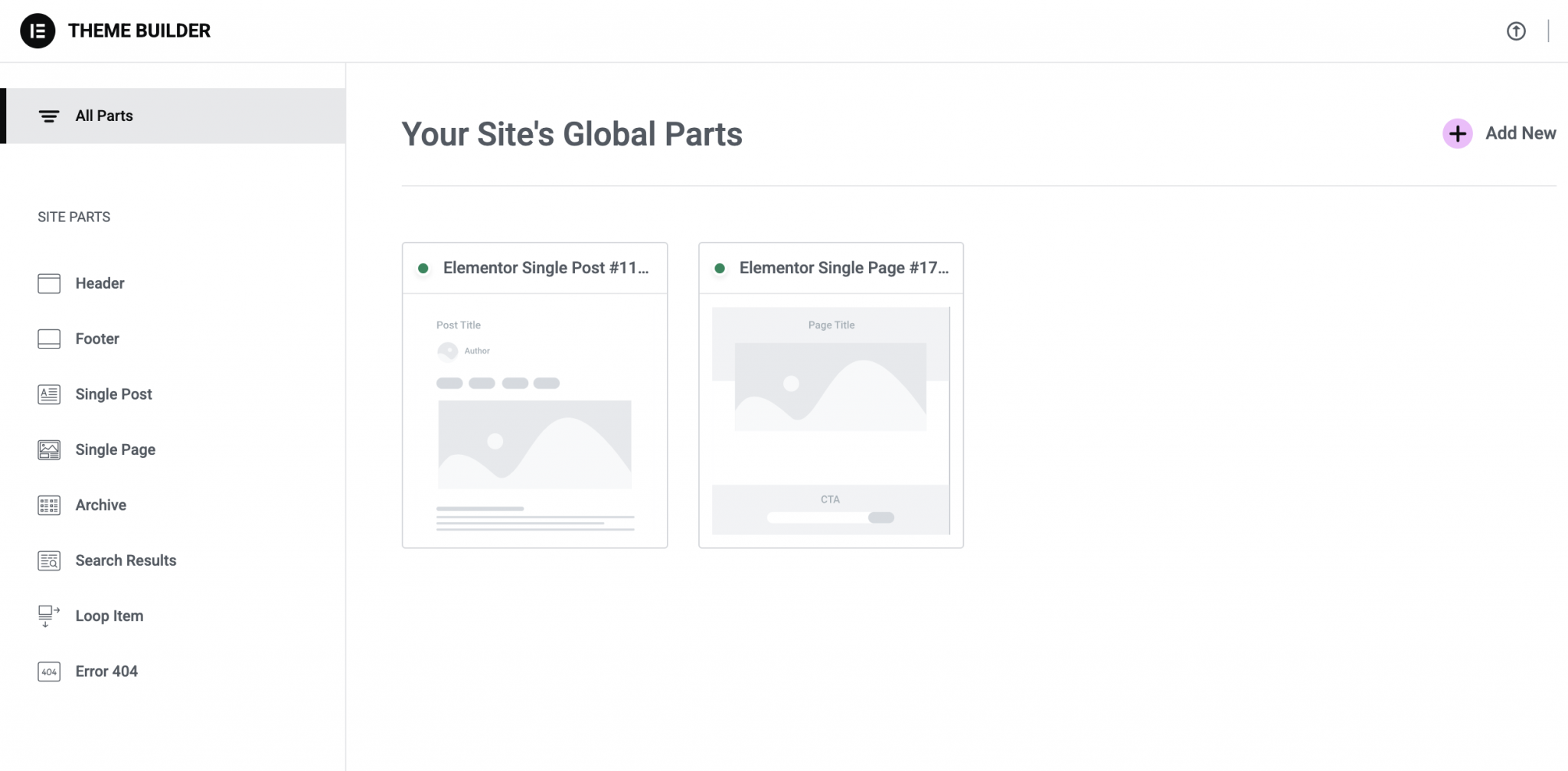Viewport: 1568px width, 771px height.
Task: Click the plus icon beside Add New
Action: (x=1458, y=133)
